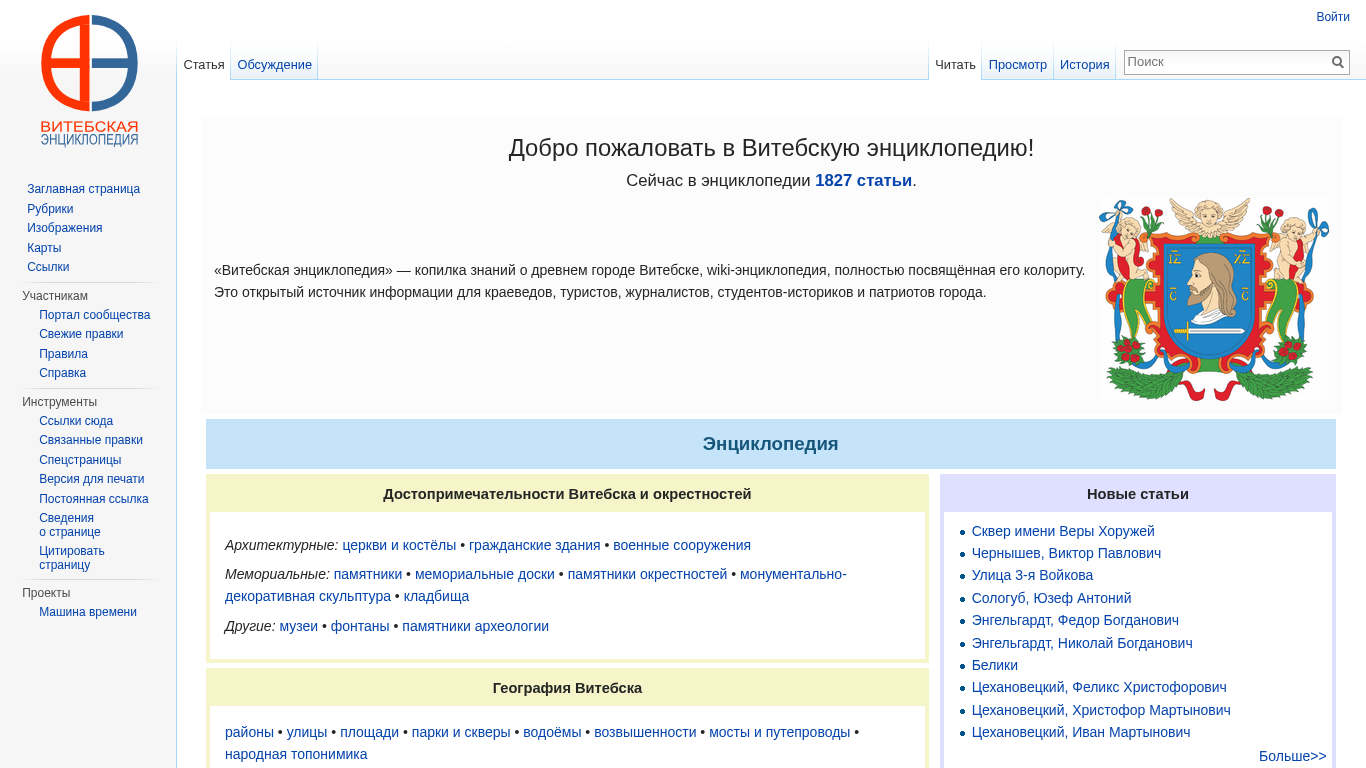Screen dimensions: 1366x768
Task: Select the История tab
Action: [x=1084, y=65]
